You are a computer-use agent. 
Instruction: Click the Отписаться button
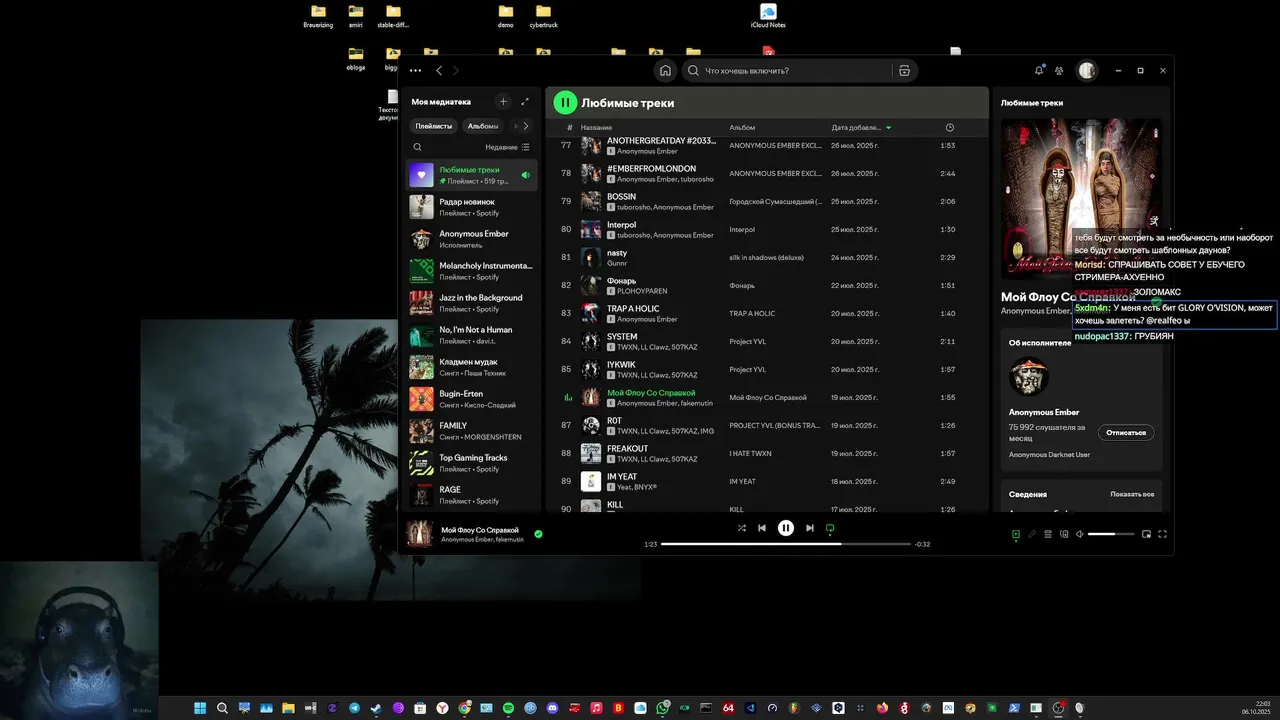tap(1126, 433)
